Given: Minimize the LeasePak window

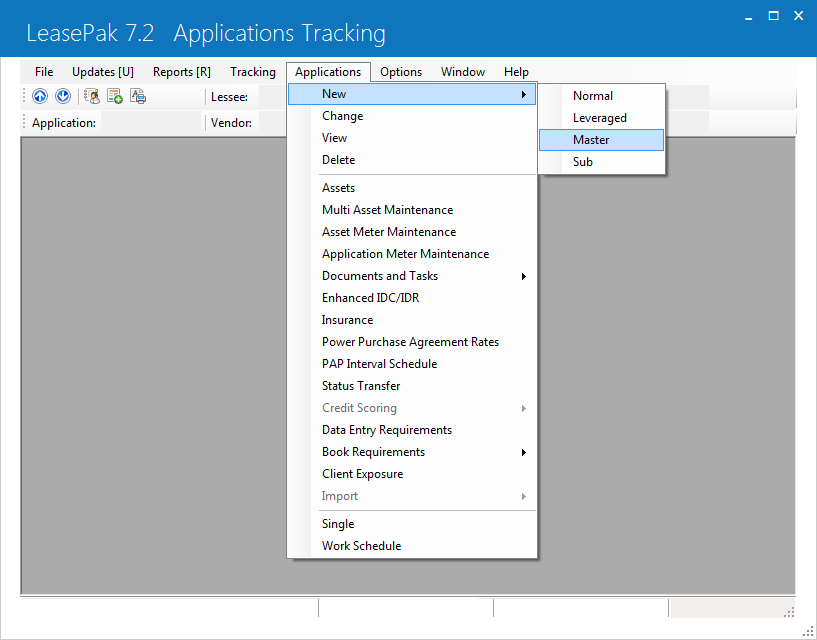Looking at the screenshot, I should [749, 17].
